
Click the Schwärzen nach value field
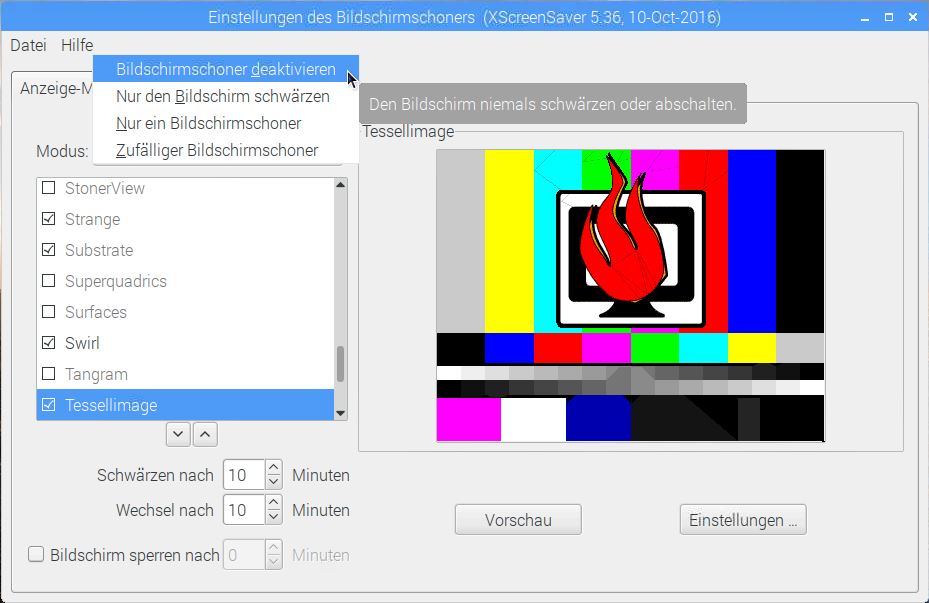244,475
